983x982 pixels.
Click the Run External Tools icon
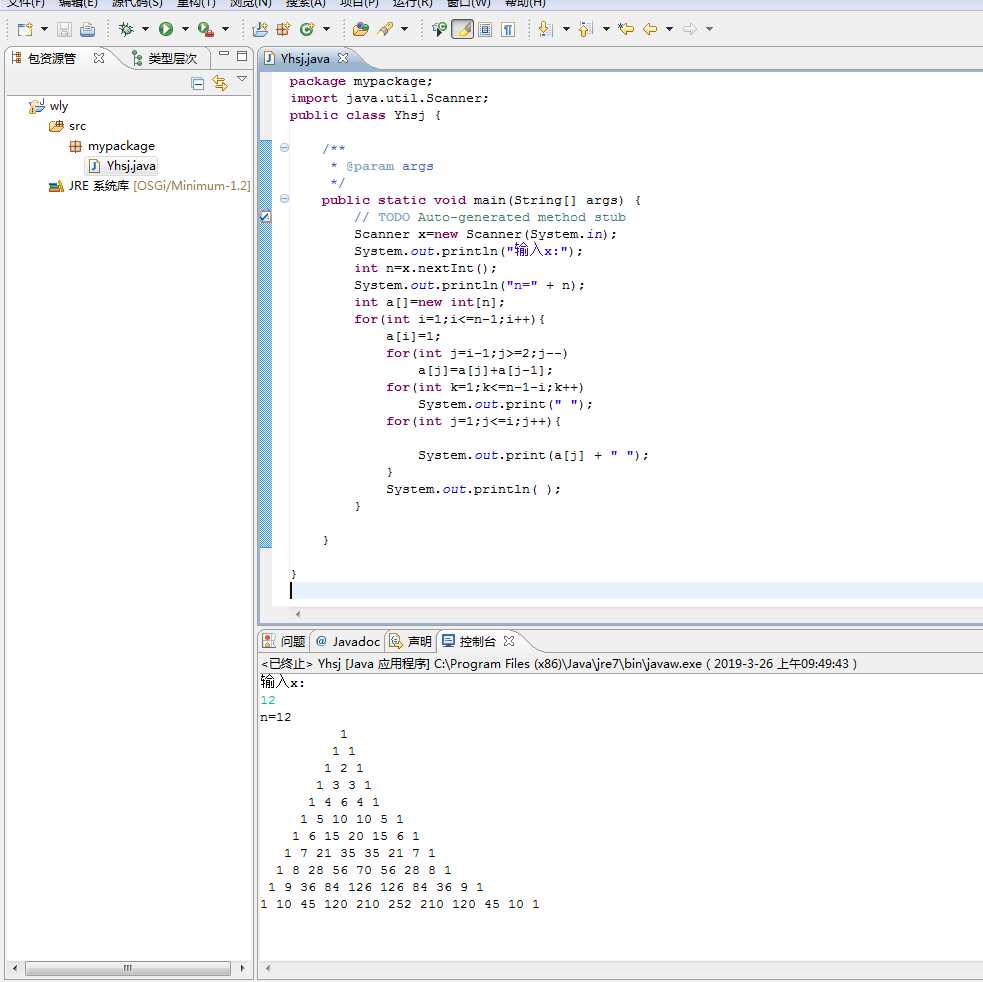tap(206, 29)
